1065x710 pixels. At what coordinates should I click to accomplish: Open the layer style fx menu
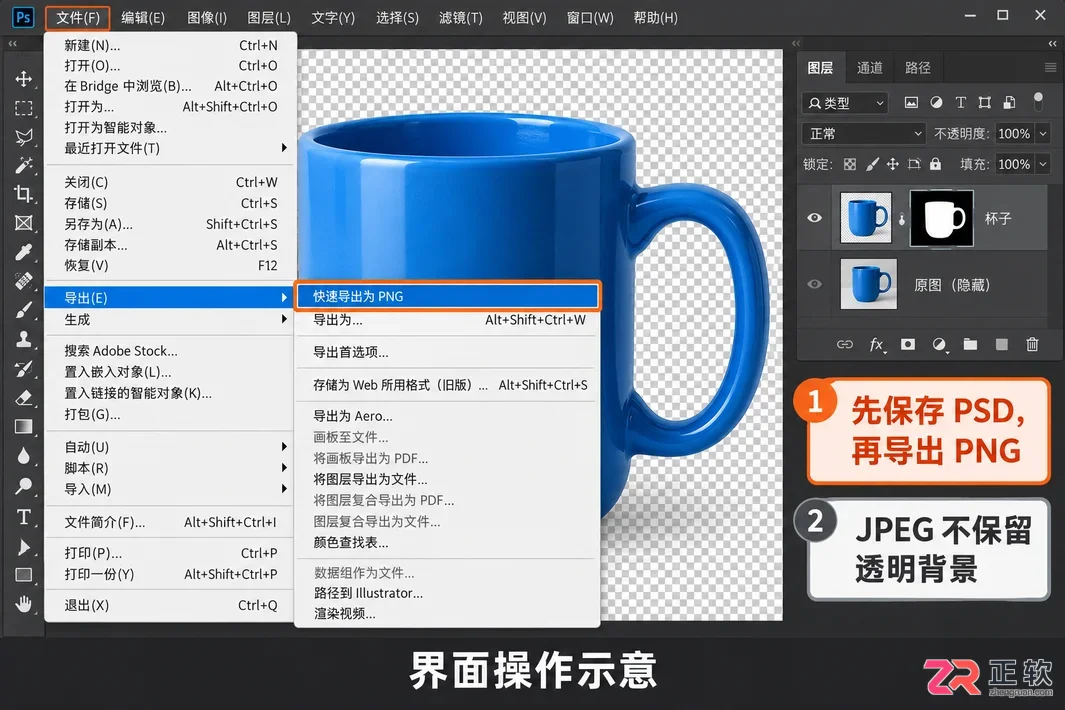pos(877,345)
